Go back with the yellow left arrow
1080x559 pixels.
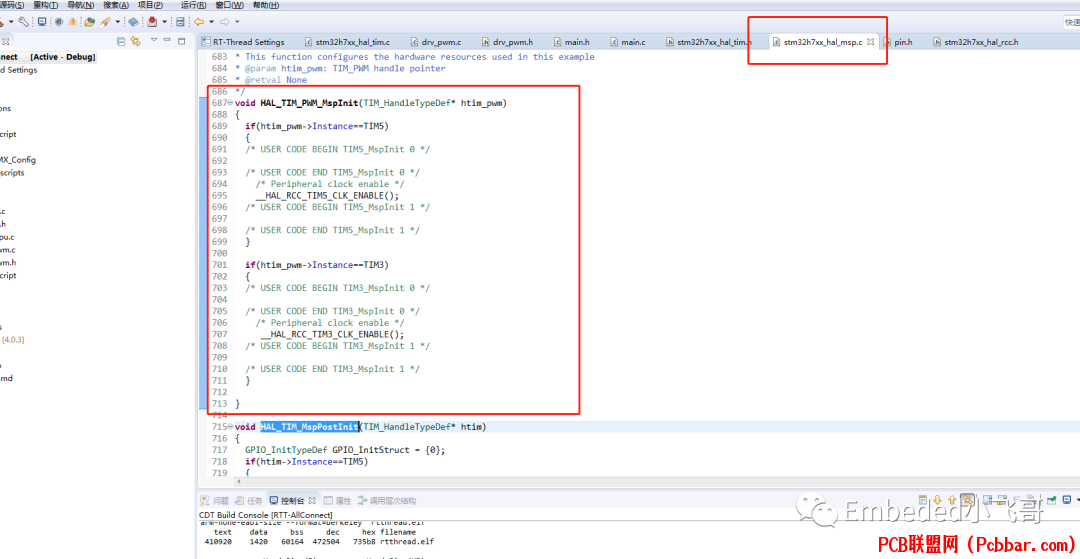[198, 21]
